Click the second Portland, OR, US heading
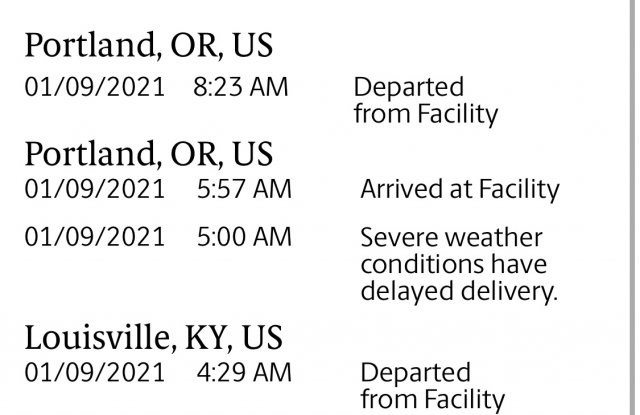Screen dimensions: 640x415 (148, 155)
